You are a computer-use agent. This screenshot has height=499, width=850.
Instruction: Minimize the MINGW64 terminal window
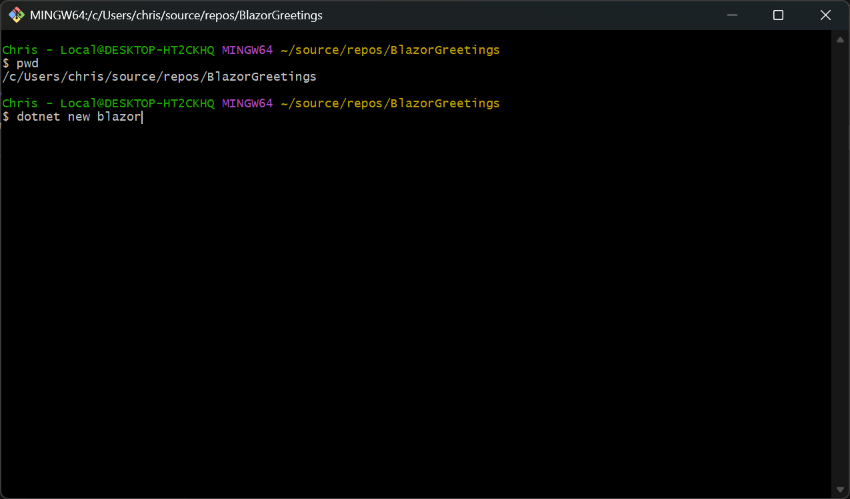point(732,15)
